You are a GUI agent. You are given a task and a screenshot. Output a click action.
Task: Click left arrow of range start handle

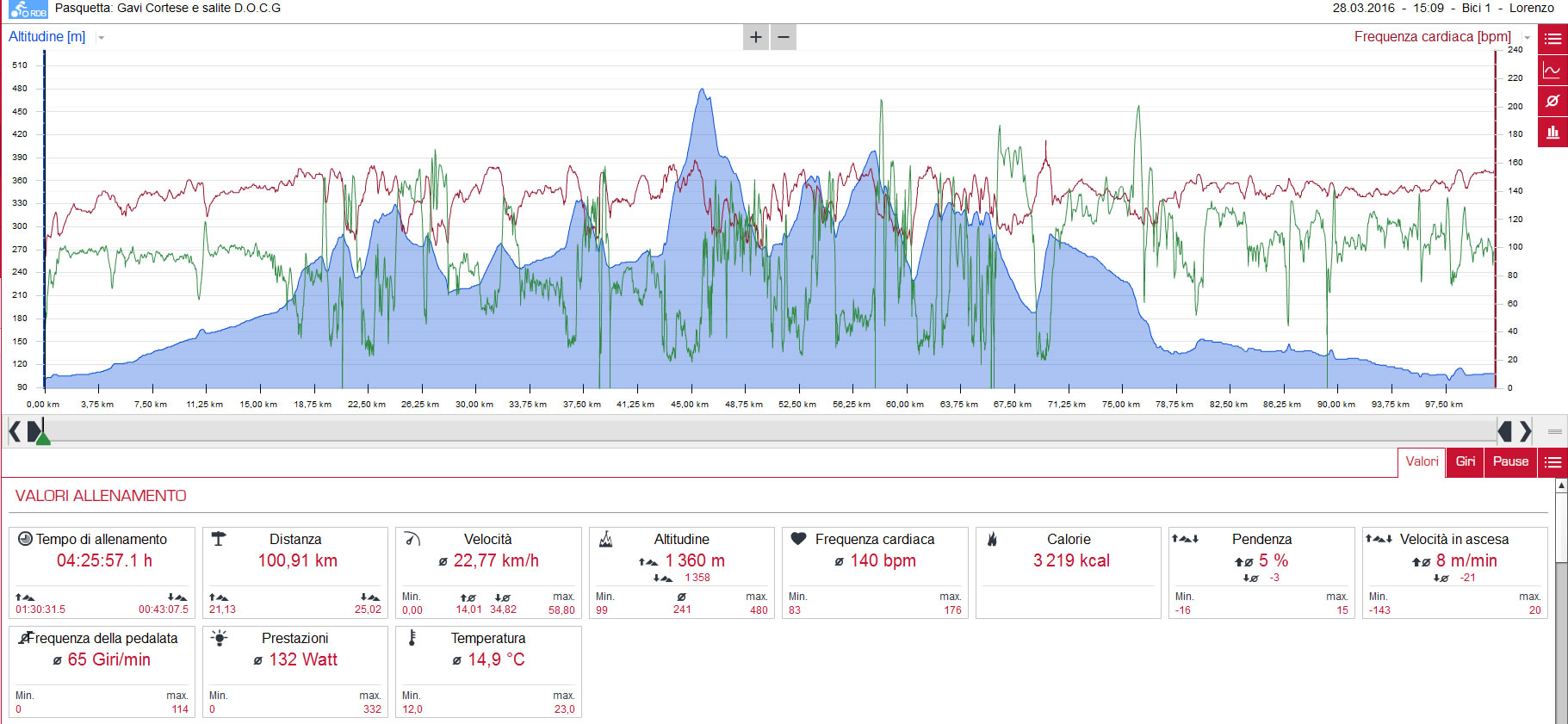tap(15, 430)
